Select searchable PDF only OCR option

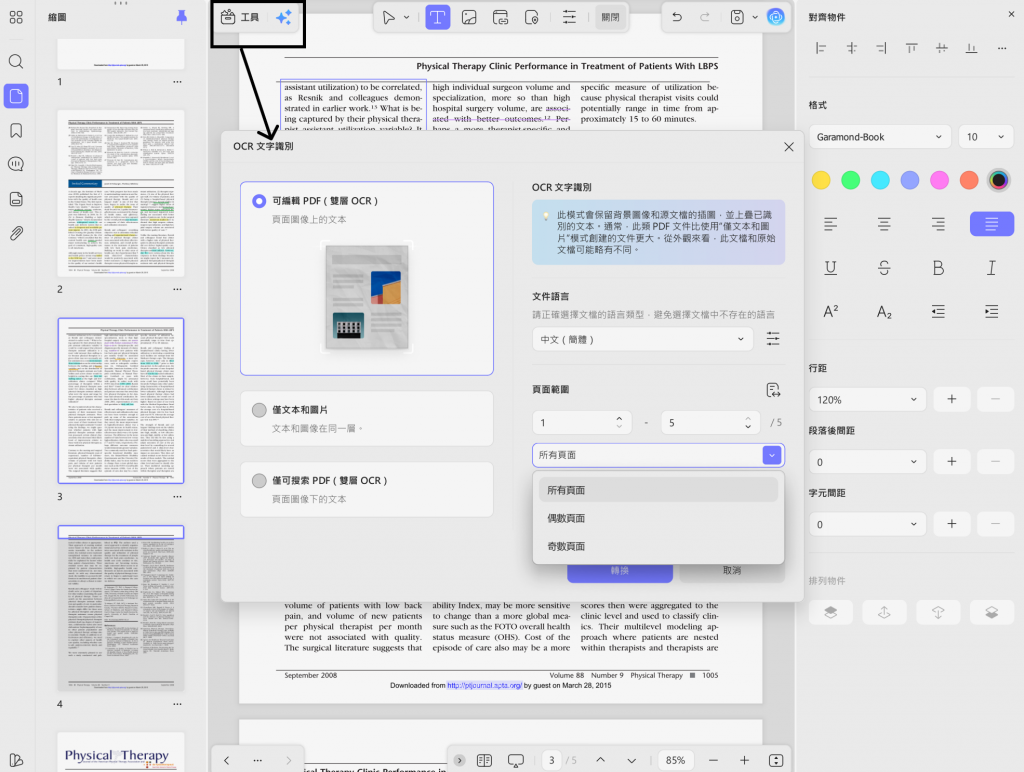tap(366, 489)
